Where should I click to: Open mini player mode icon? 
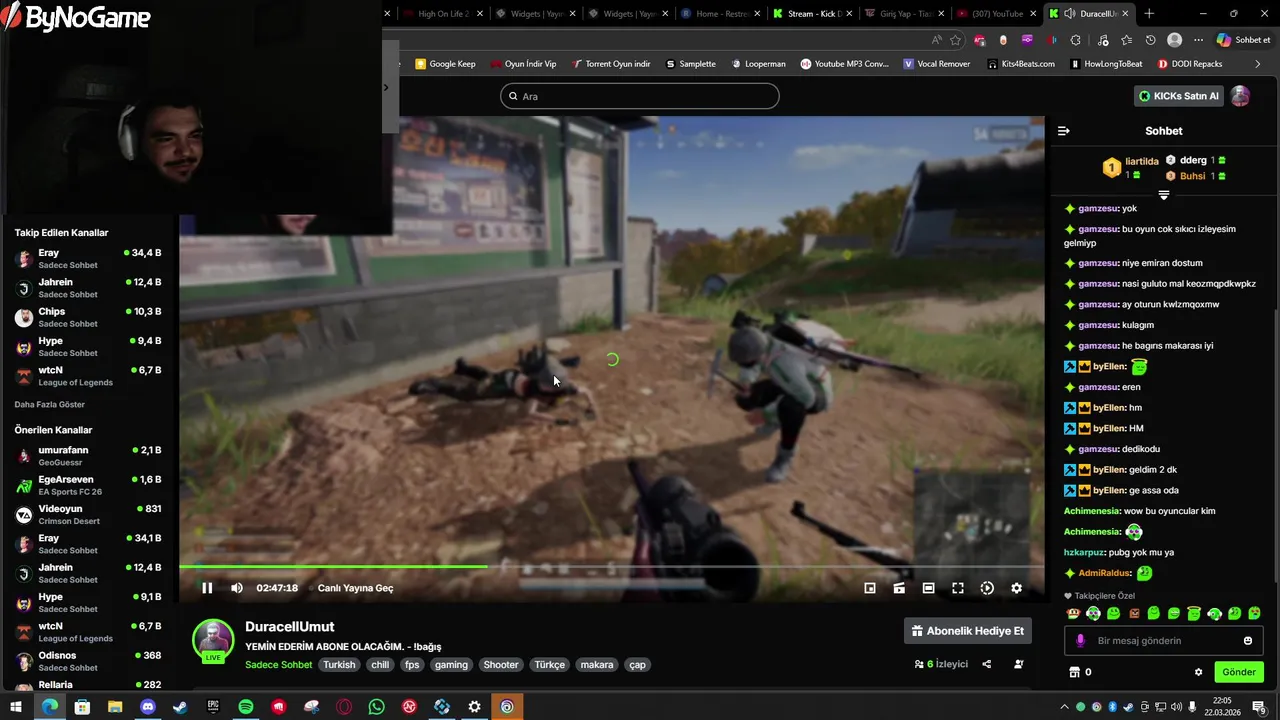click(870, 588)
